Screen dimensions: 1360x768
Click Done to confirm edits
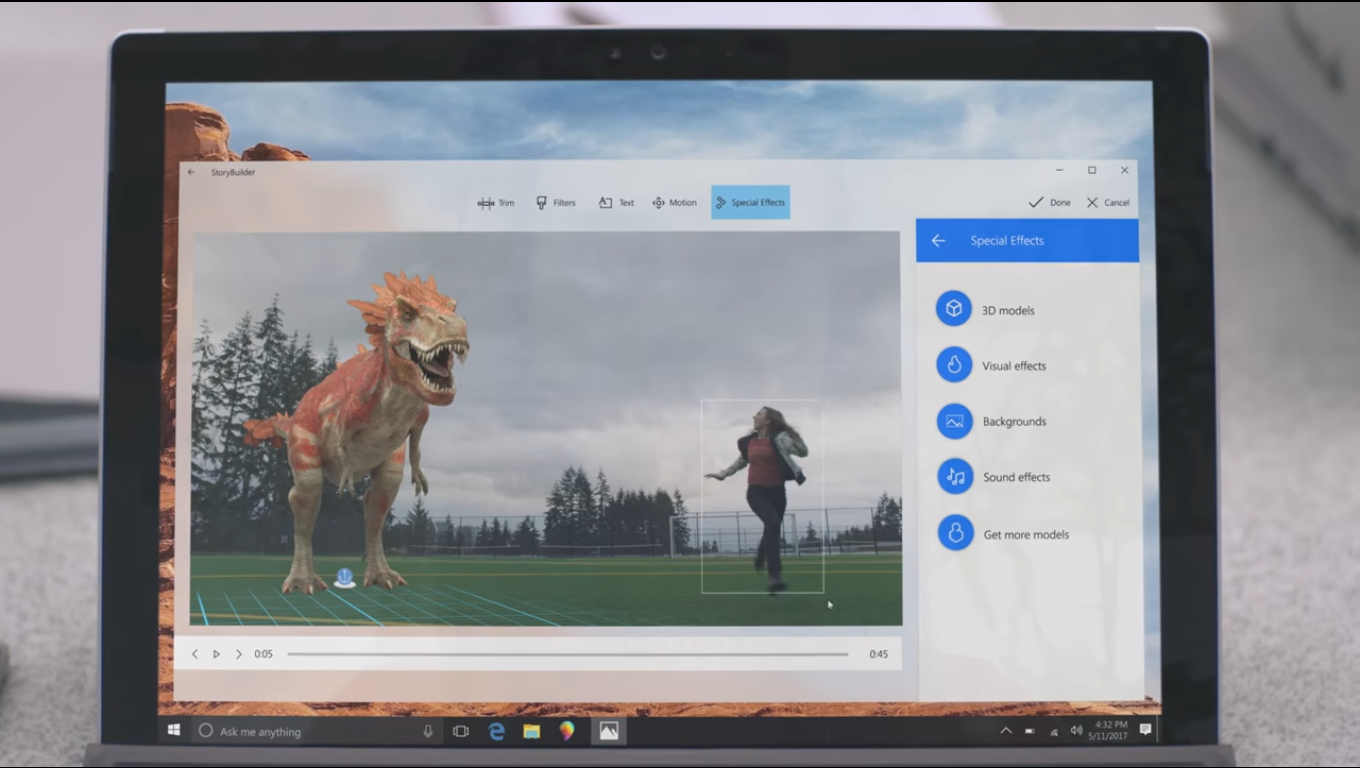1049,203
